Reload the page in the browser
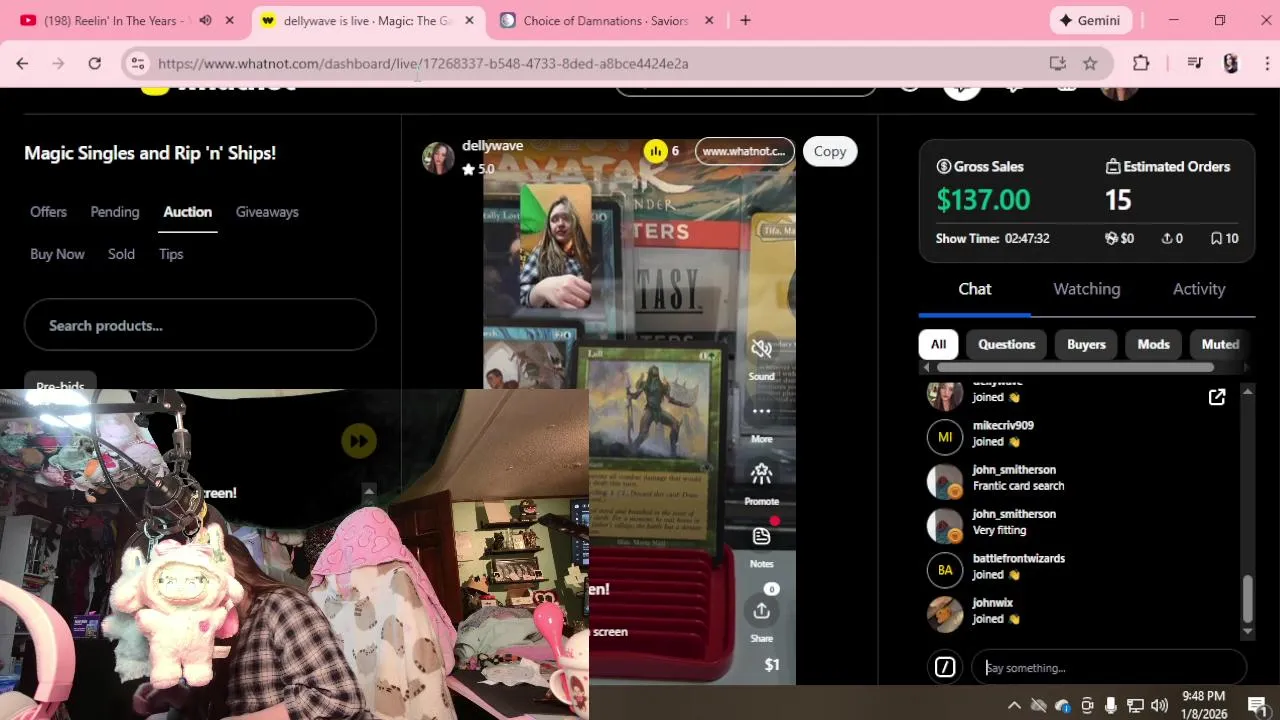The image size is (1280, 720). pyautogui.click(x=94, y=63)
